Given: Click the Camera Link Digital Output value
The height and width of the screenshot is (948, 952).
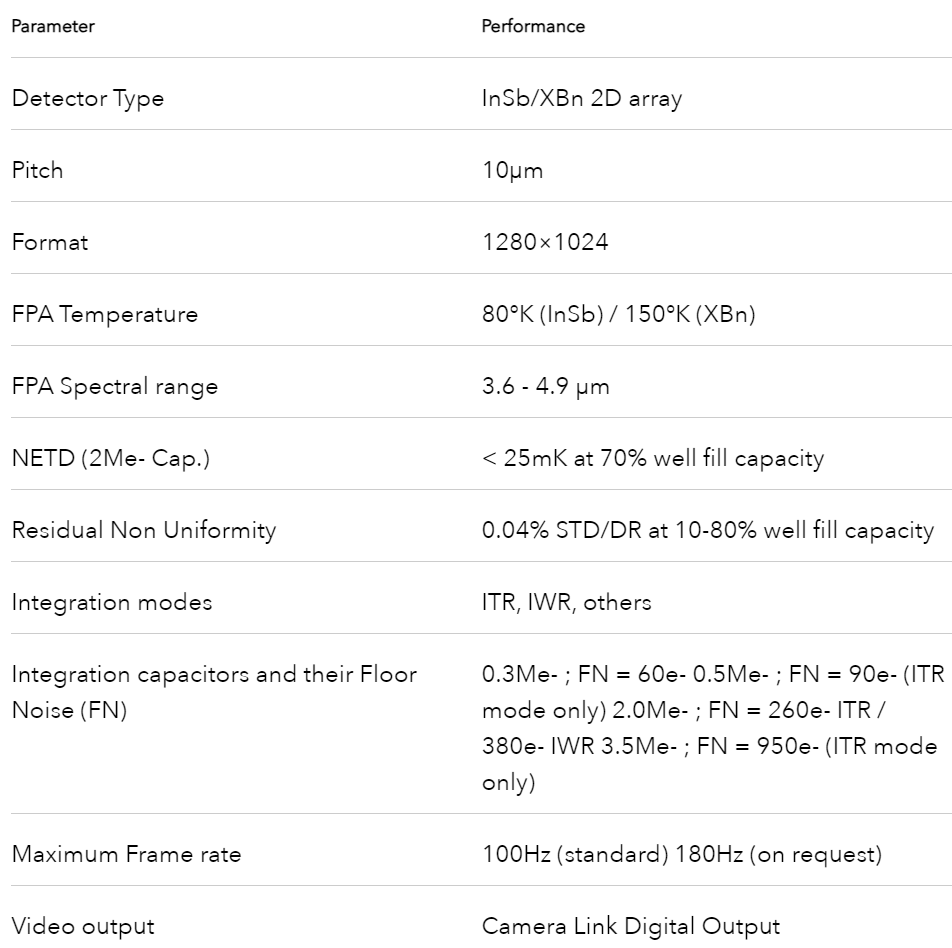Looking at the screenshot, I should tap(631, 927).
